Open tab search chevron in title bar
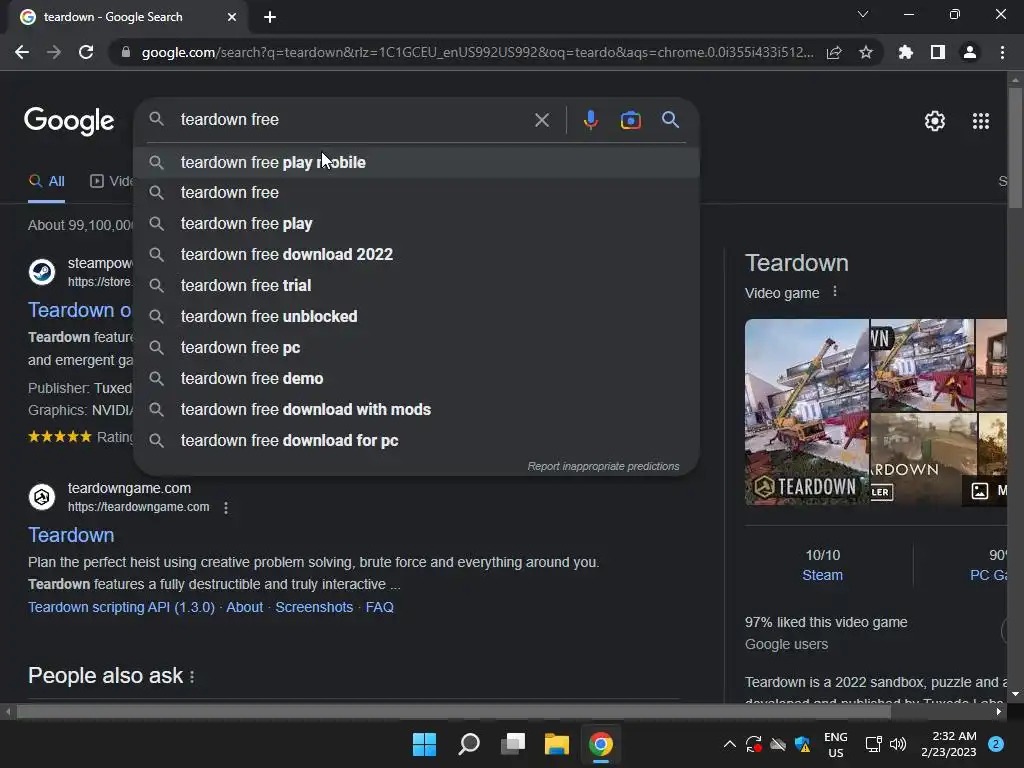1024x768 pixels. (863, 14)
